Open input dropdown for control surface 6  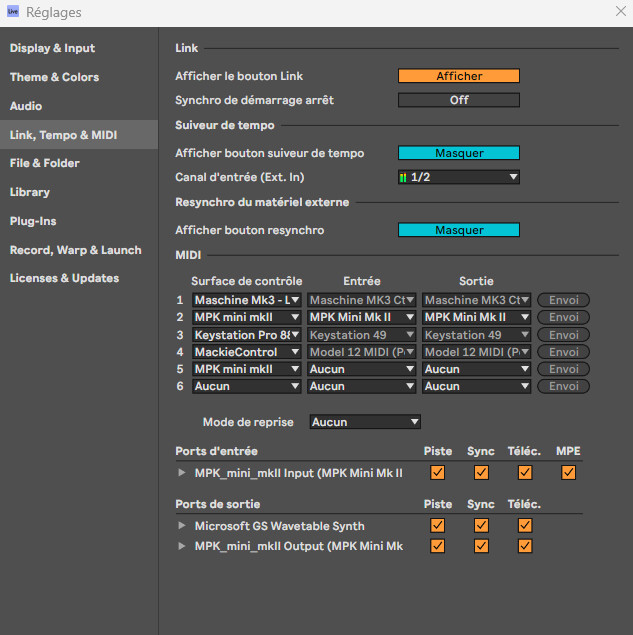pyautogui.click(x=361, y=386)
